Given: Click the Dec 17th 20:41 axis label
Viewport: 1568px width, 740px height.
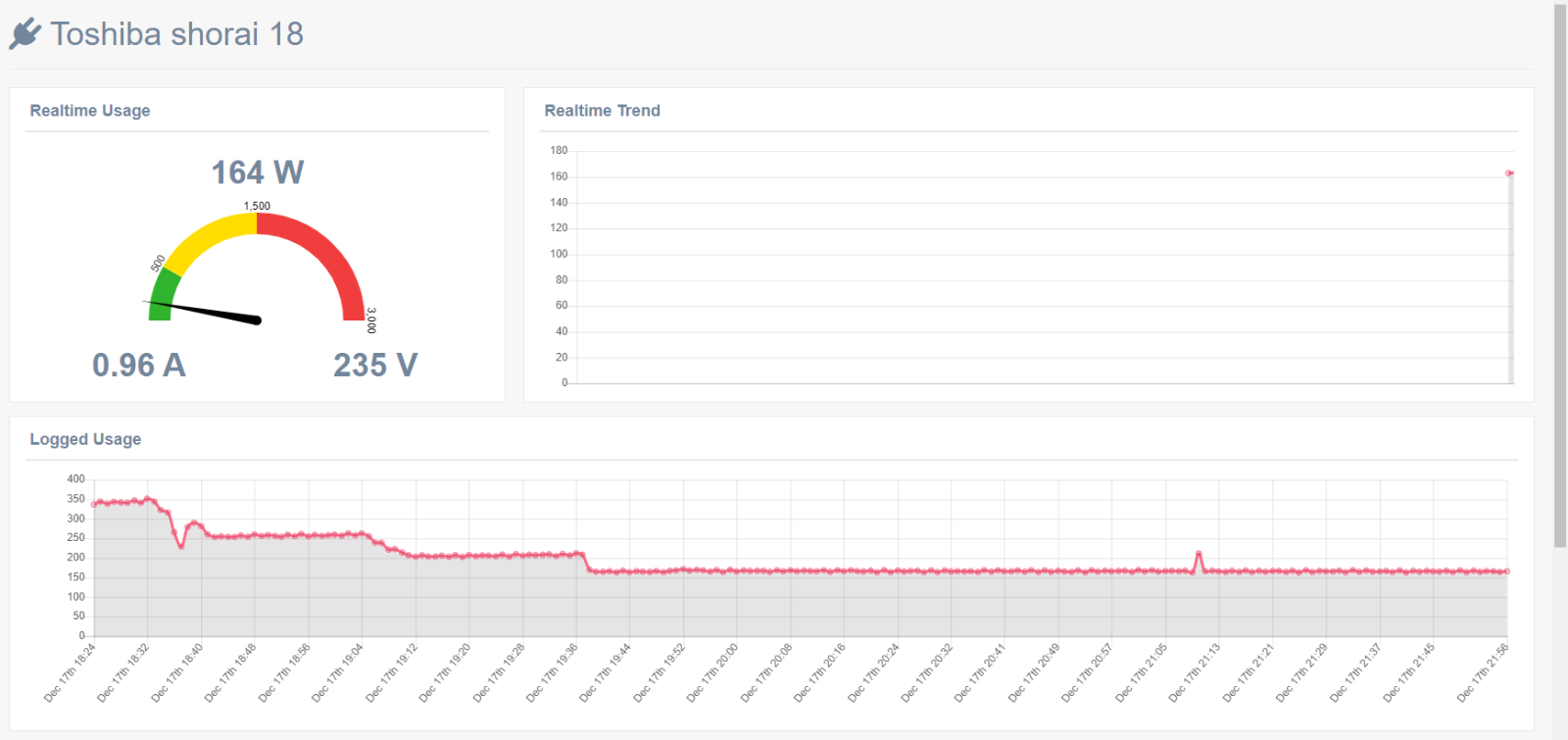Looking at the screenshot, I should click(980, 673).
